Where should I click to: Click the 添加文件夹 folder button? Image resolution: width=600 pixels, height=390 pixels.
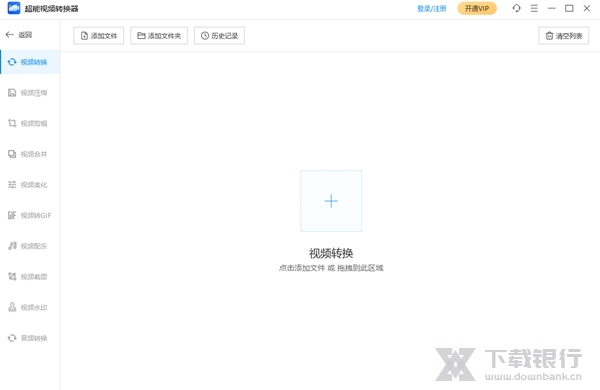pyautogui.click(x=159, y=36)
